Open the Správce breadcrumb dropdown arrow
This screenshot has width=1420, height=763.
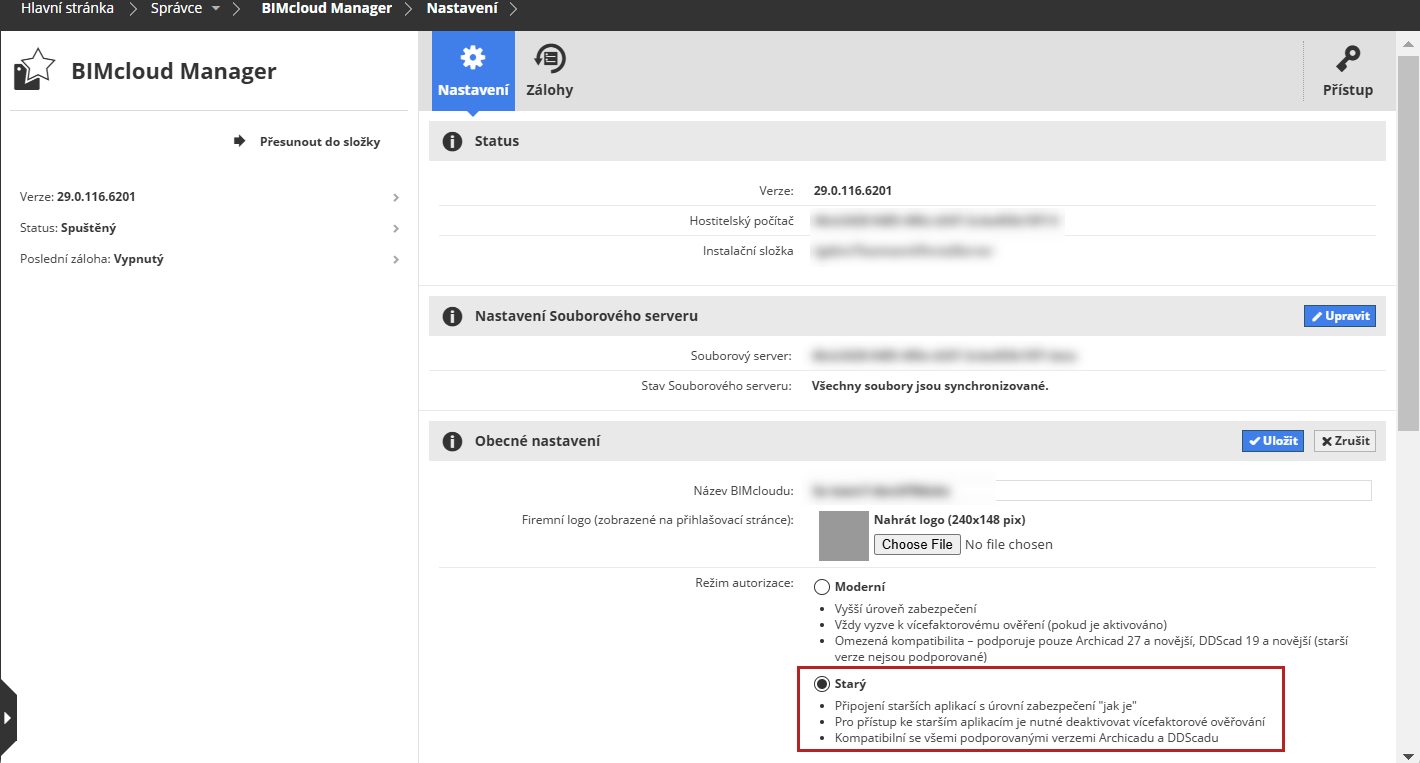pos(216,9)
